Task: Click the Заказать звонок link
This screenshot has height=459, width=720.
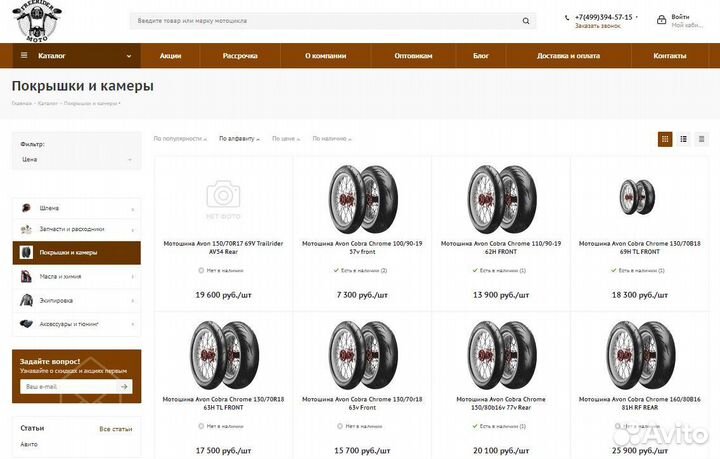Action: click(597, 26)
